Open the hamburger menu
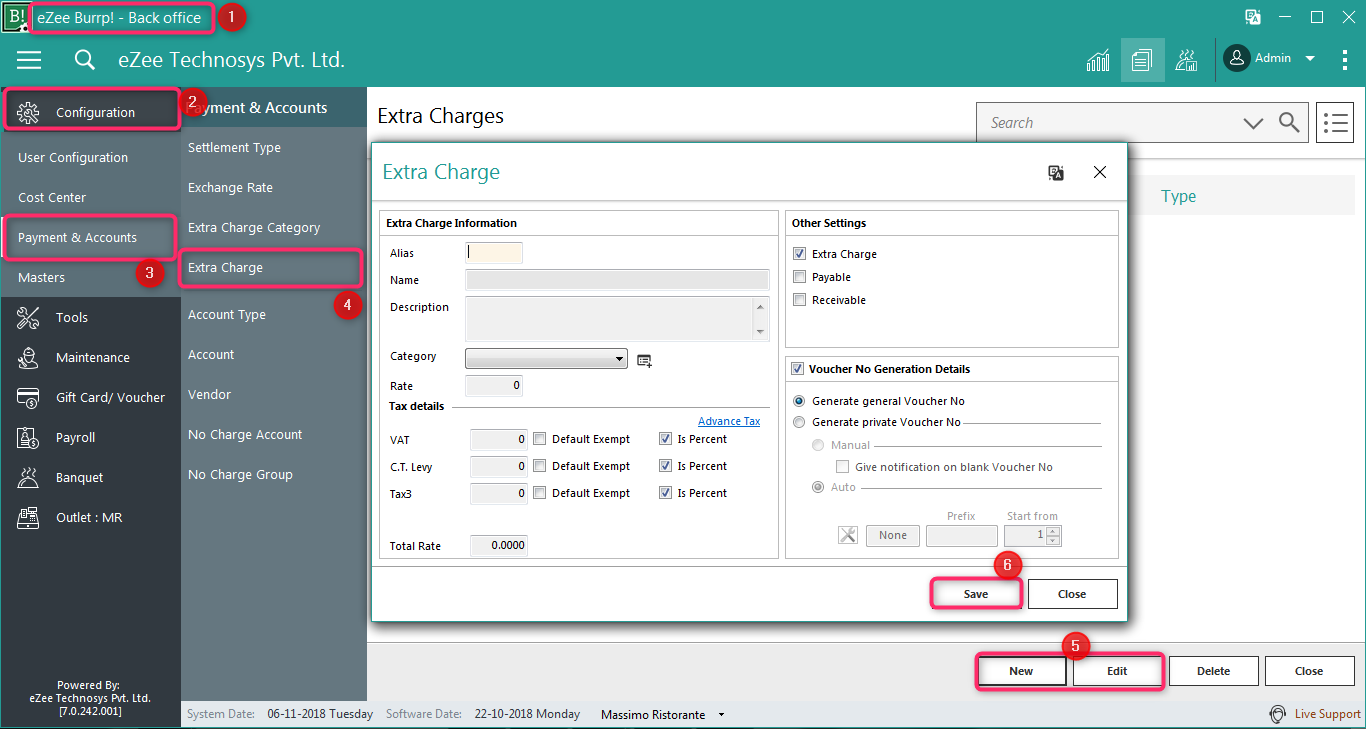The width and height of the screenshot is (1366, 729). 29,60
